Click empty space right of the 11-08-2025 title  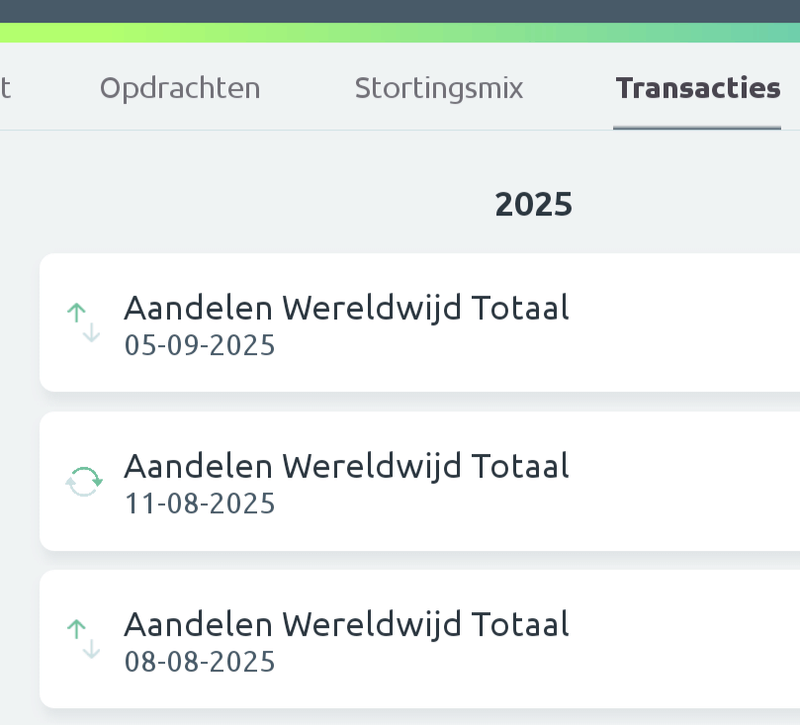click(x=690, y=481)
